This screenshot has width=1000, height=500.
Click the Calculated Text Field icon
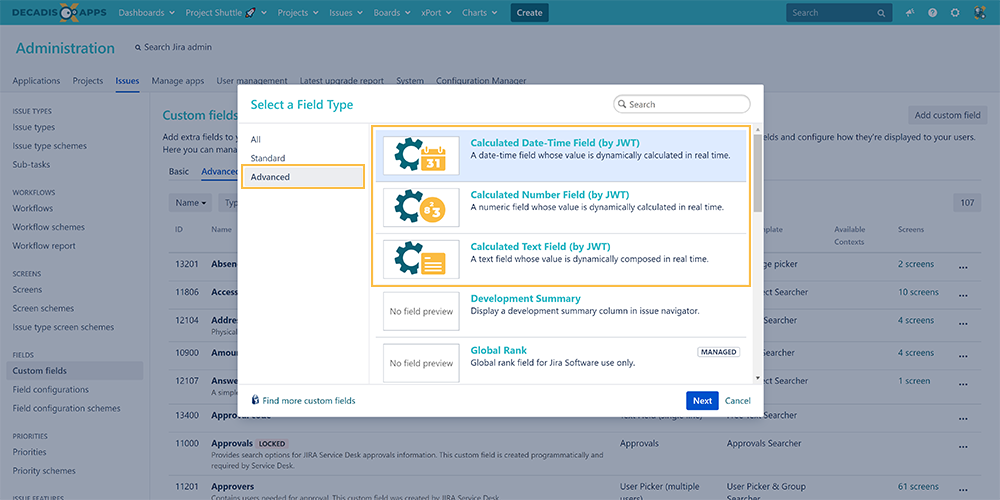(x=421, y=259)
